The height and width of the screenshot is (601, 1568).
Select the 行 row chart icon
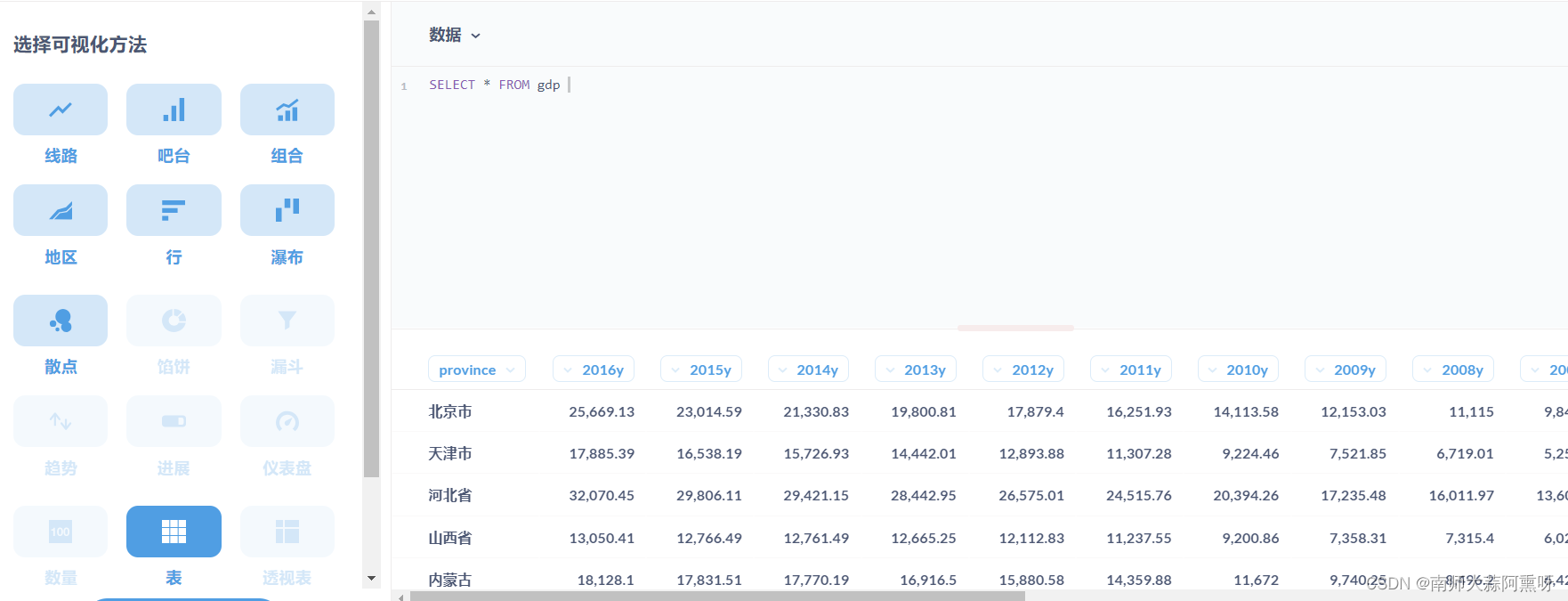click(x=174, y=210)
